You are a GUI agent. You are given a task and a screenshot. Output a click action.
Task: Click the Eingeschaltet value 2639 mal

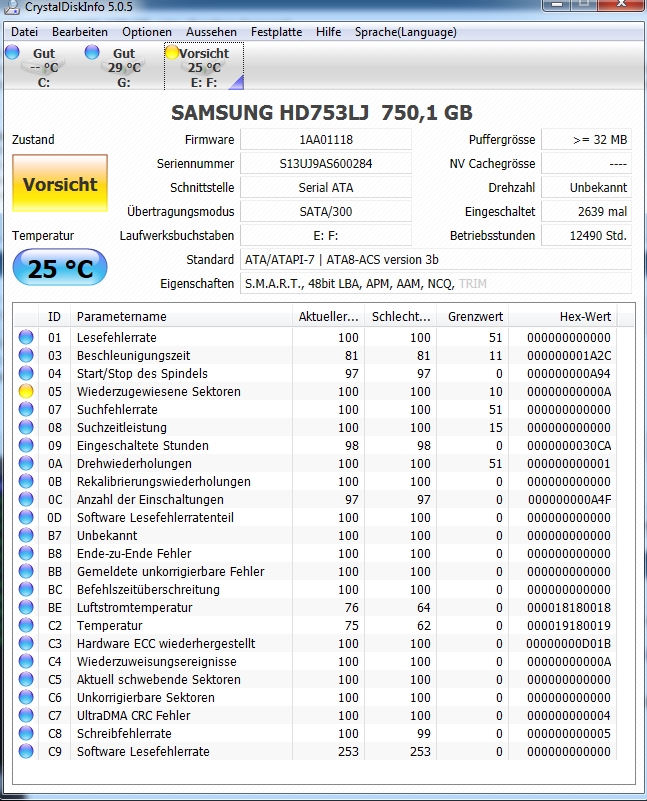click(586, 211)
